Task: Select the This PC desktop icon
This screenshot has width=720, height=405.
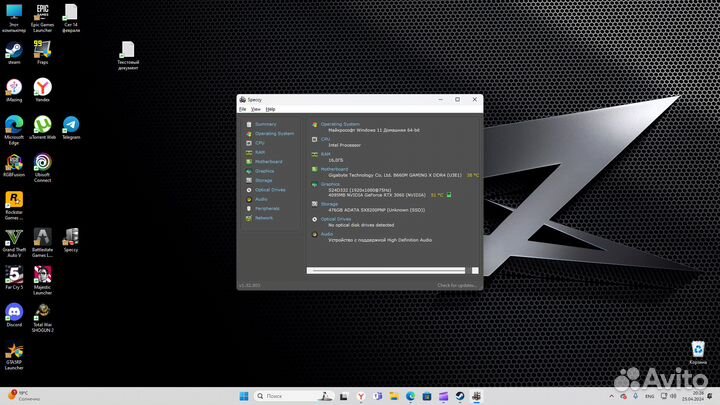Action: tap(14, 18)
